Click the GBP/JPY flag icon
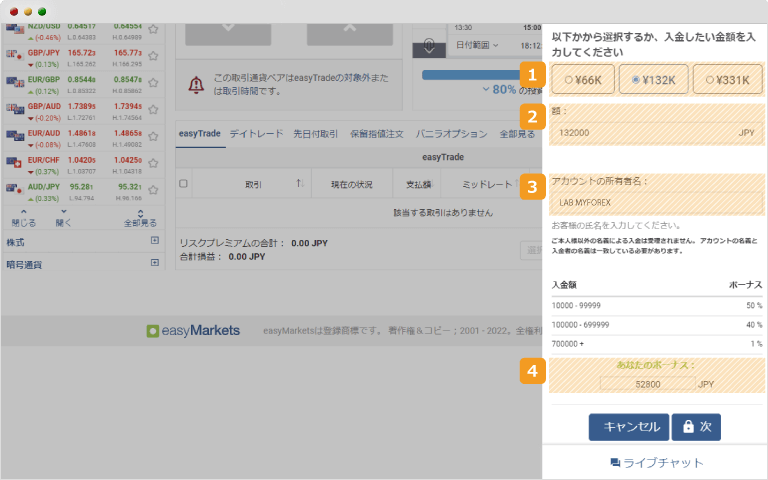Viewport: 768px width, 480px height. (x=15, y=55)
